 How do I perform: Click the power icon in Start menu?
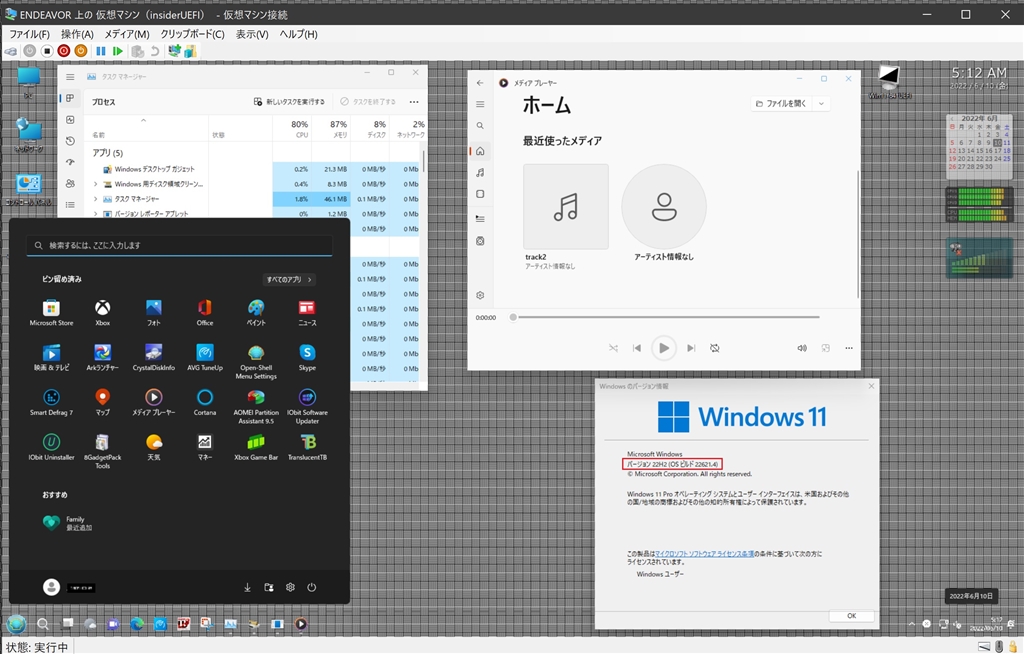312,588
